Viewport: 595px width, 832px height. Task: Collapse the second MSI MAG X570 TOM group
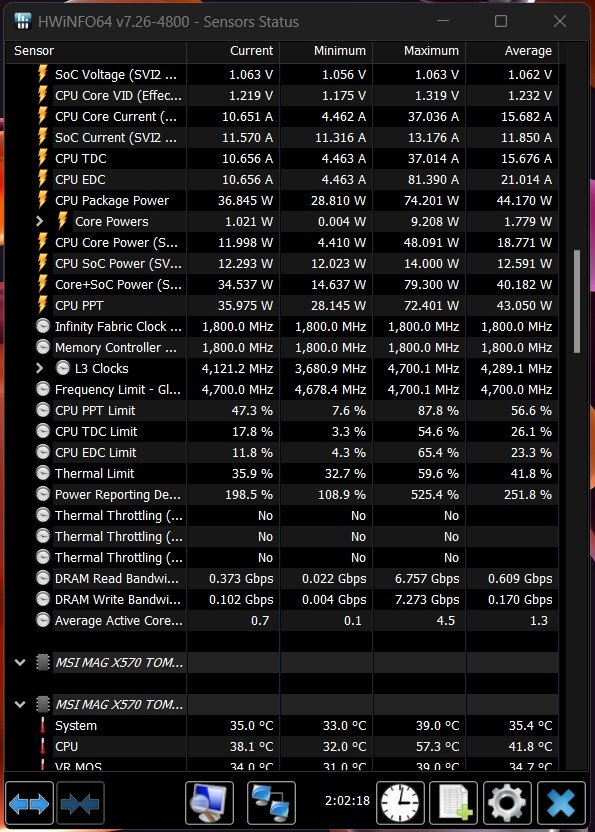click(20, 704)
